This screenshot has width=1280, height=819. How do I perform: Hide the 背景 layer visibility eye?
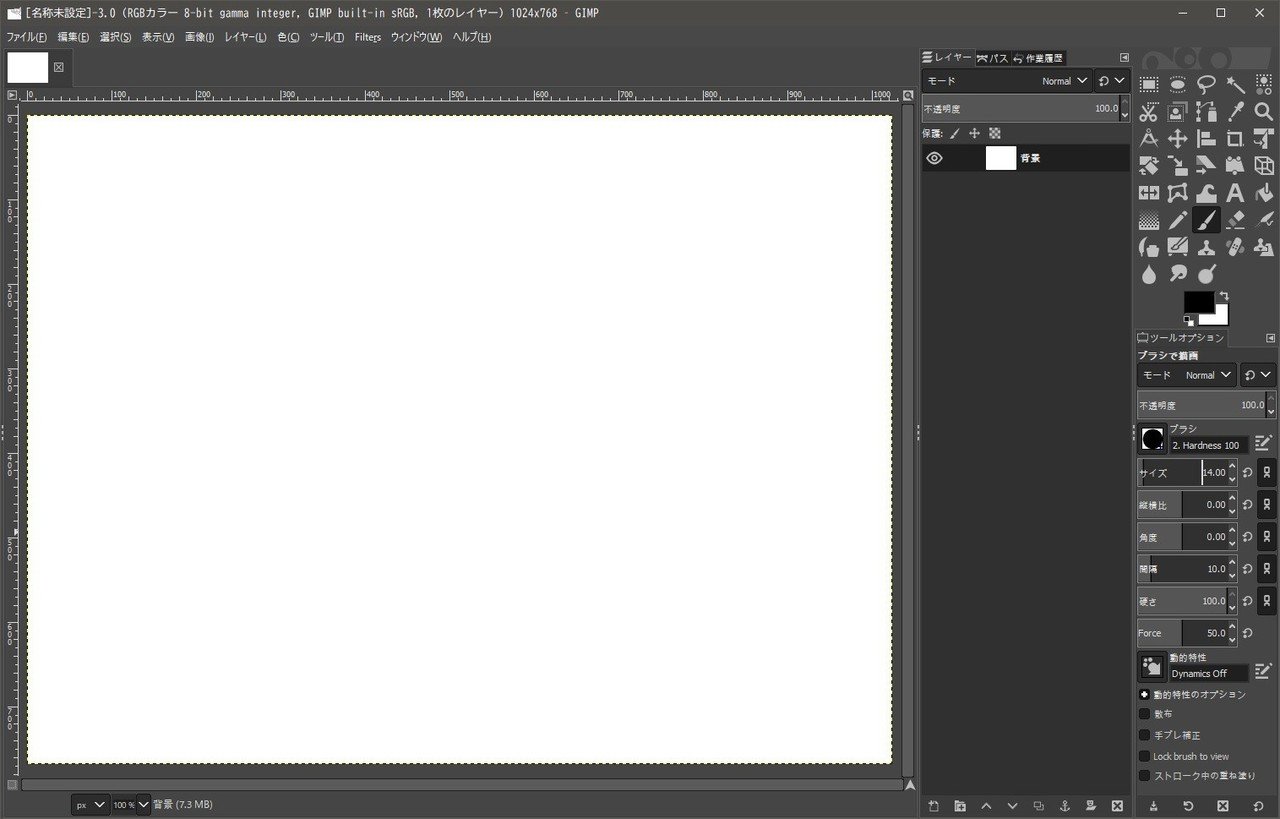(x=934, y=157)
